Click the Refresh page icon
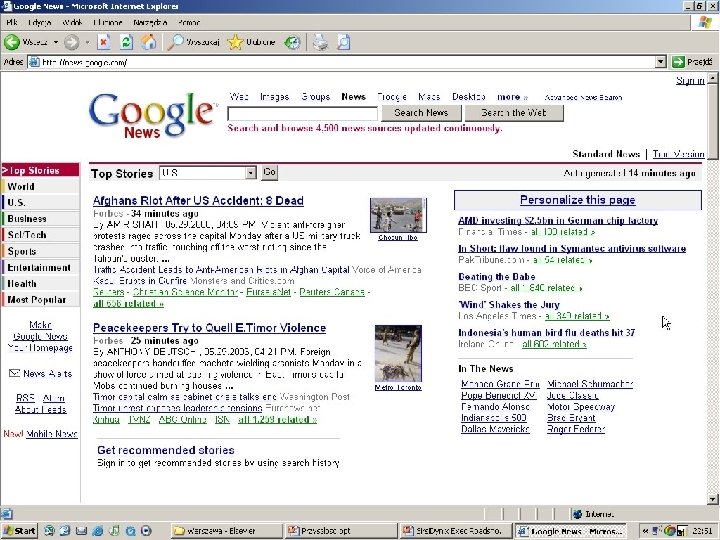Image resolution: width=720 pixels, height=540 pixels. pyautogui.click(x=126, y=42)
